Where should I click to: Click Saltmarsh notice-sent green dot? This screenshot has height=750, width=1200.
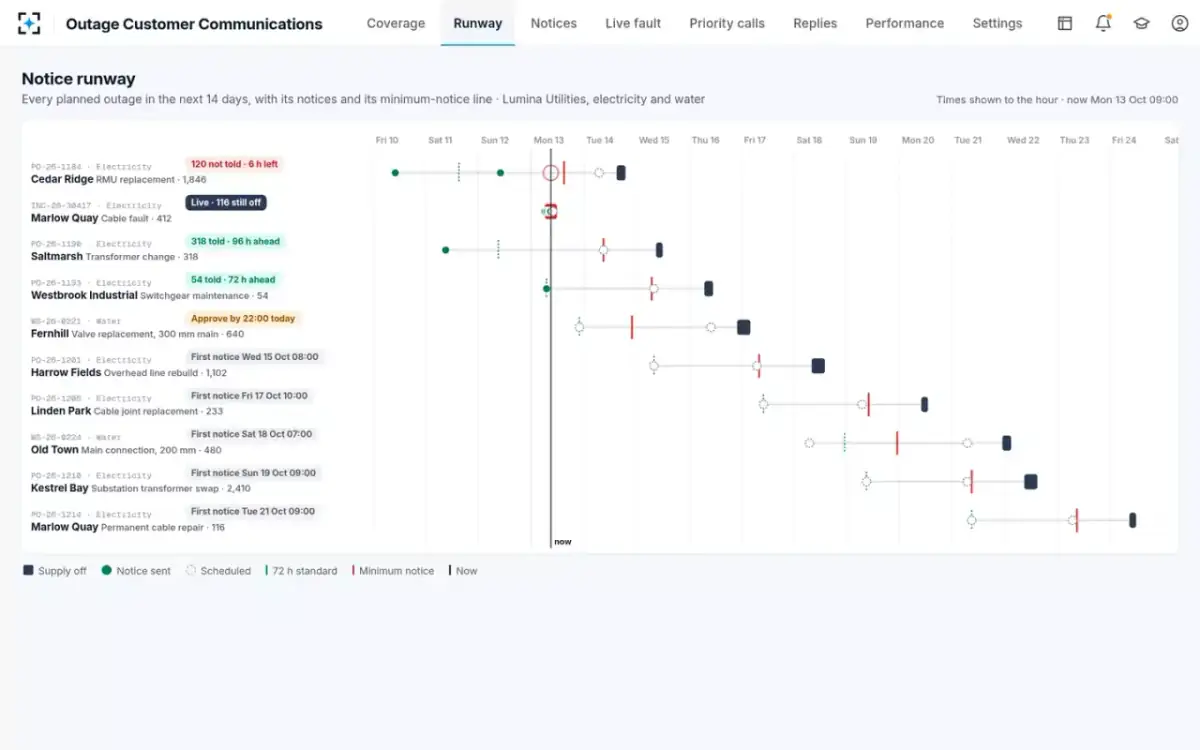click(446, 250)
